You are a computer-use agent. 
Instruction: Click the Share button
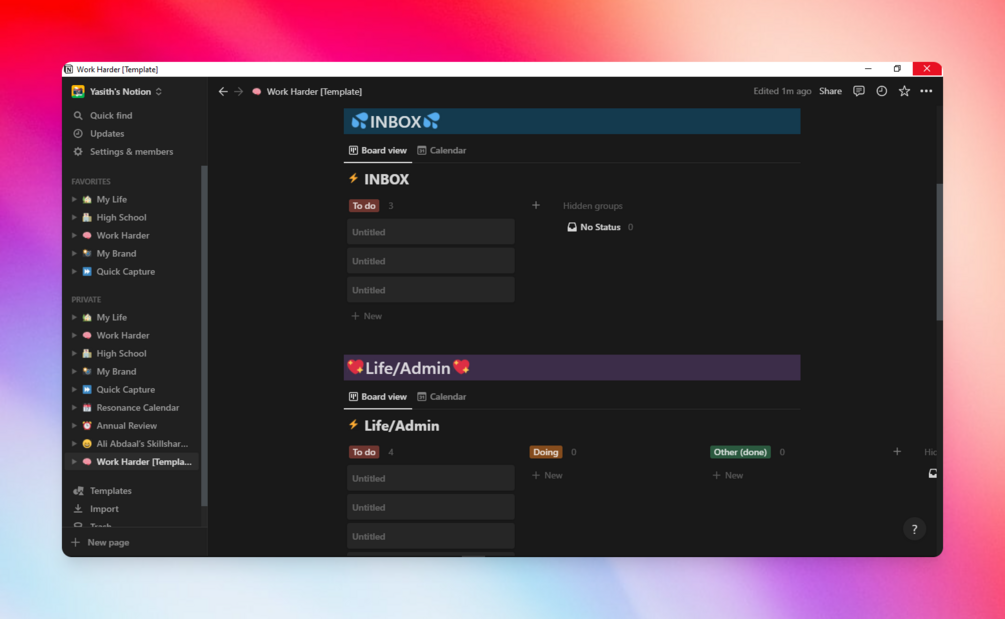[x=830, y=91]
